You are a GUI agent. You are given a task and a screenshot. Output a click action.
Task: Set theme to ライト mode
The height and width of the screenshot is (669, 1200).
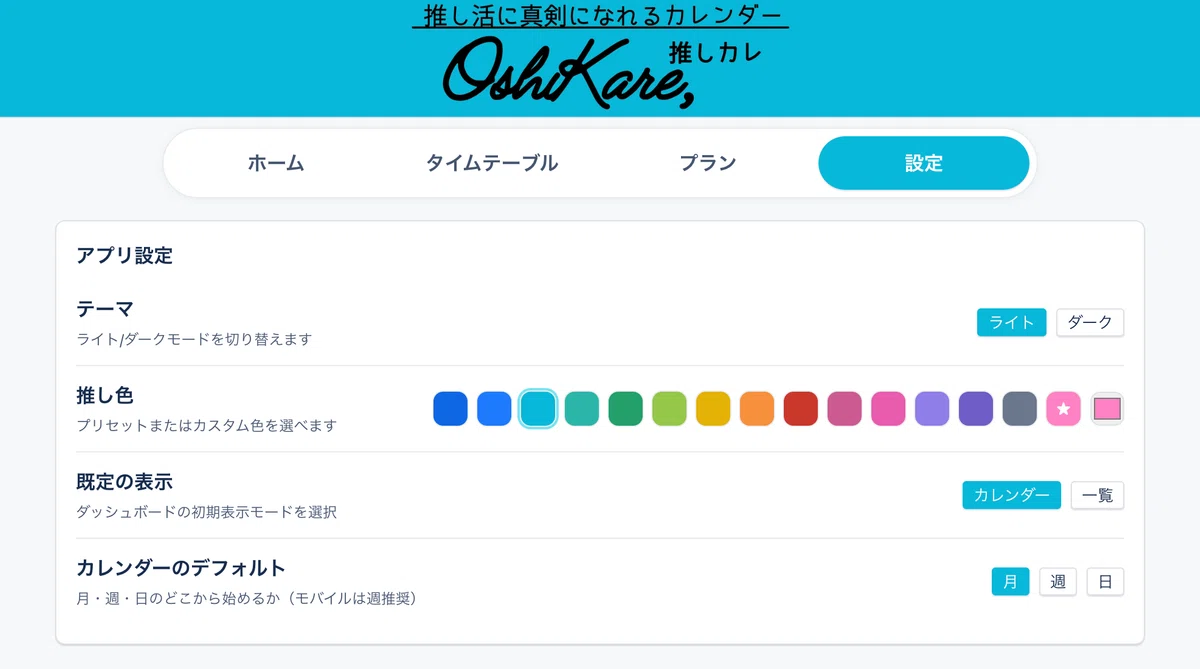pos(1011,322)
